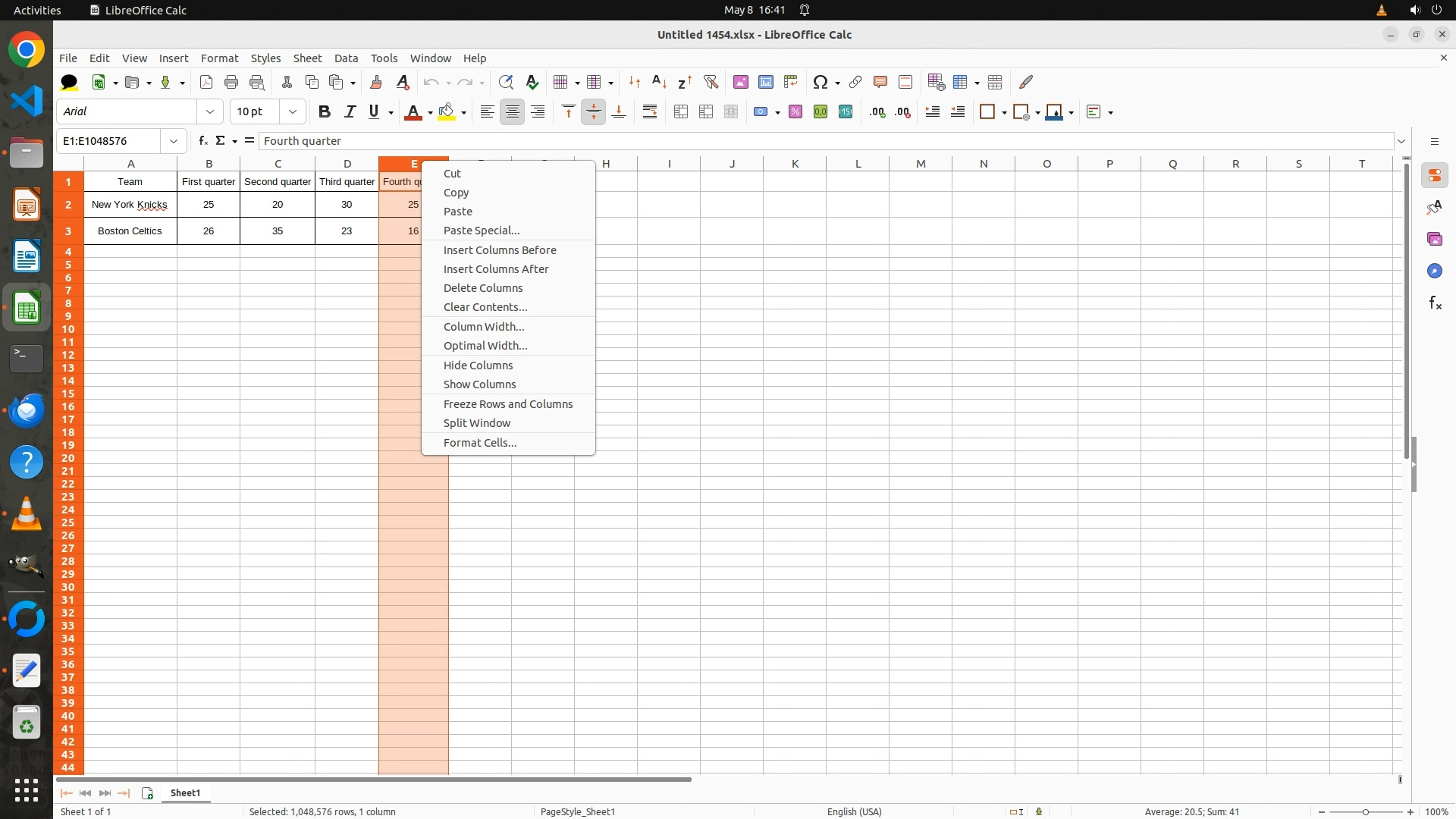Click the Sort Ascending icon
Image resolution: width=1456 pixels, height=819 pixels.
659,82
